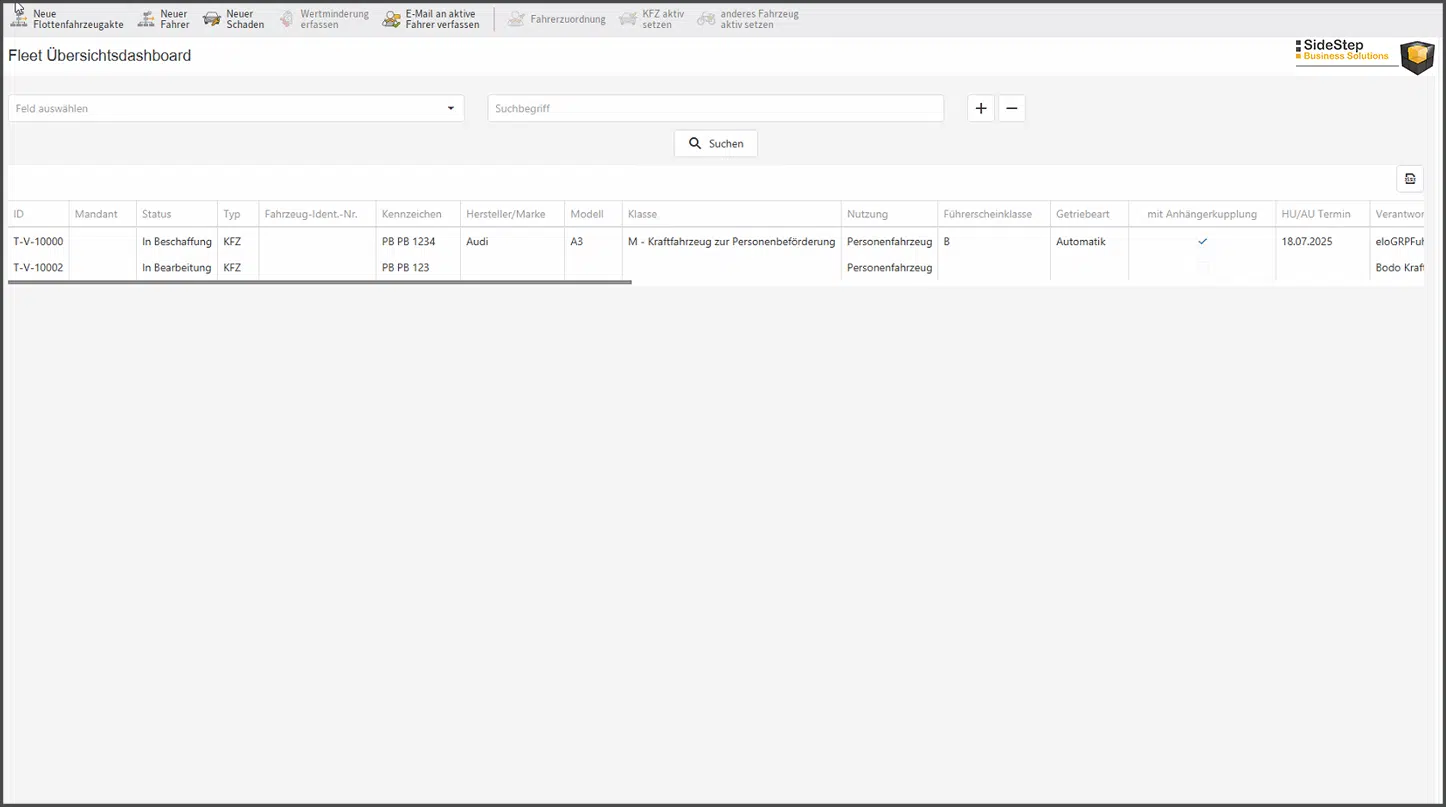Click the license plate PB PB 123
1446x807 pixels.
pyautogui.click(x=406, y=267)
